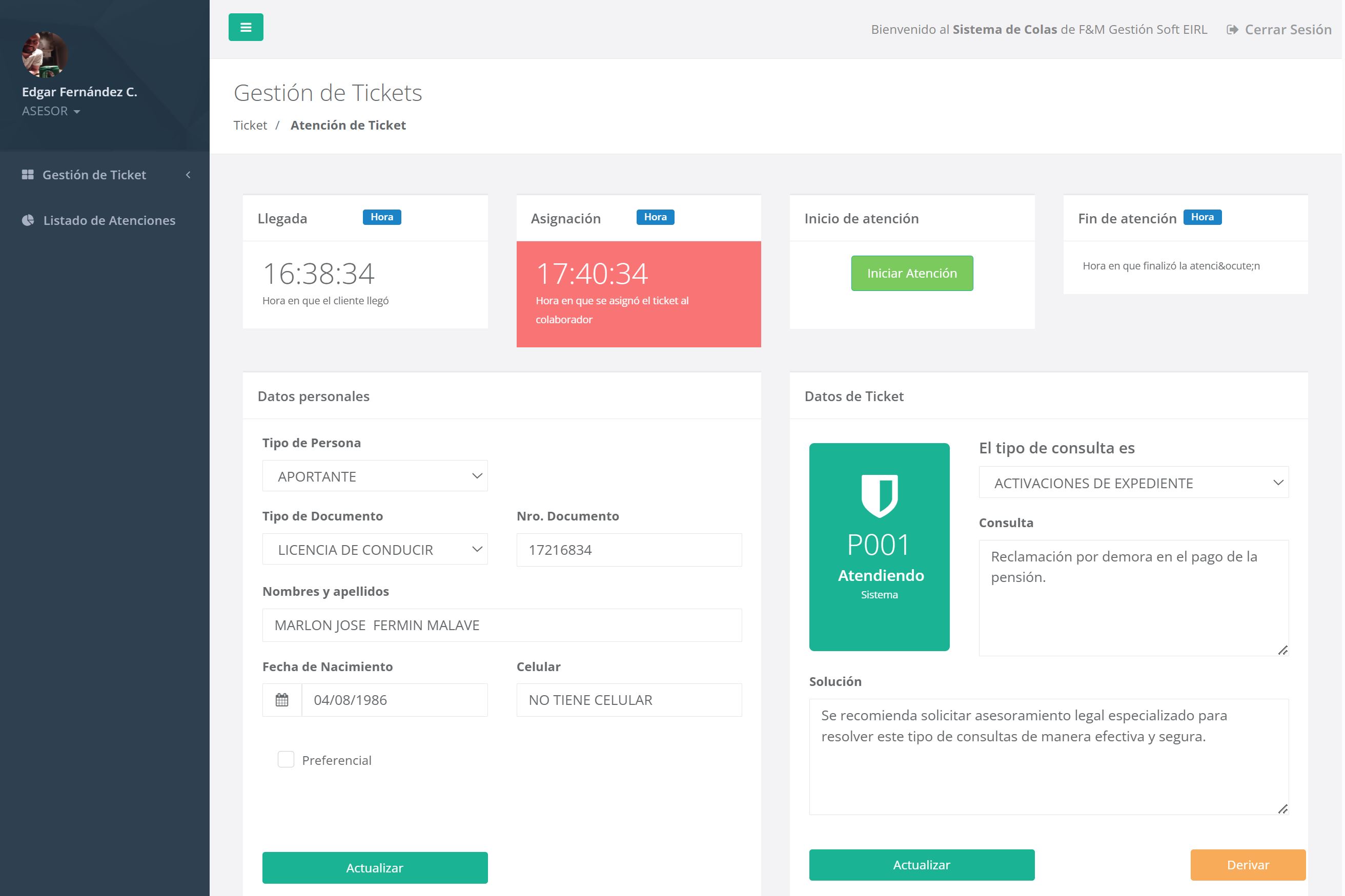Enable the Preferencial checkbox

[x=286, y=759]
